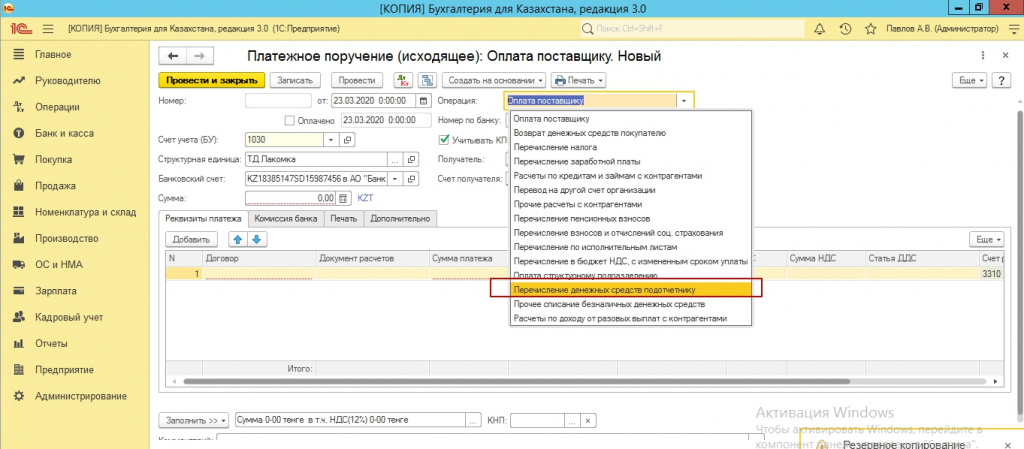1024x449 pixels.
Task: Open Операции section
Action: coord(57,107)
